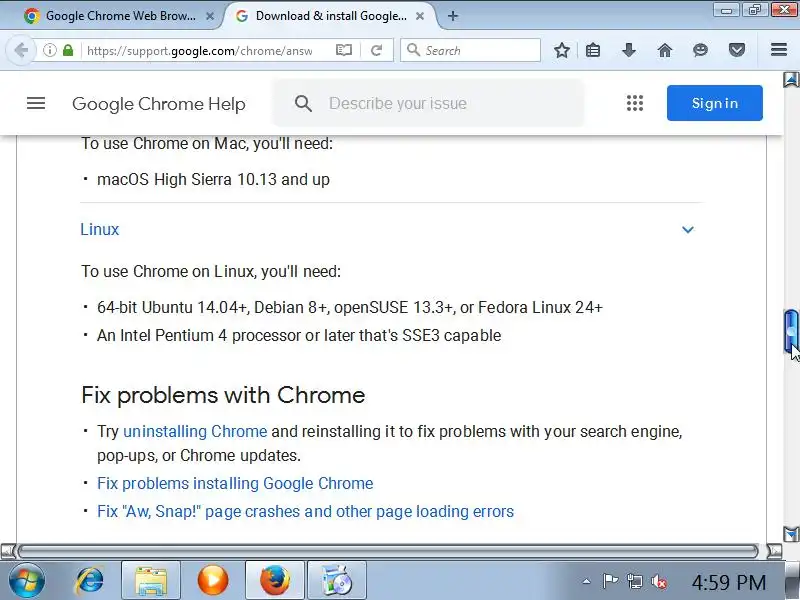Click the chat smiley icon in toolbar

(x=701, y=50)
